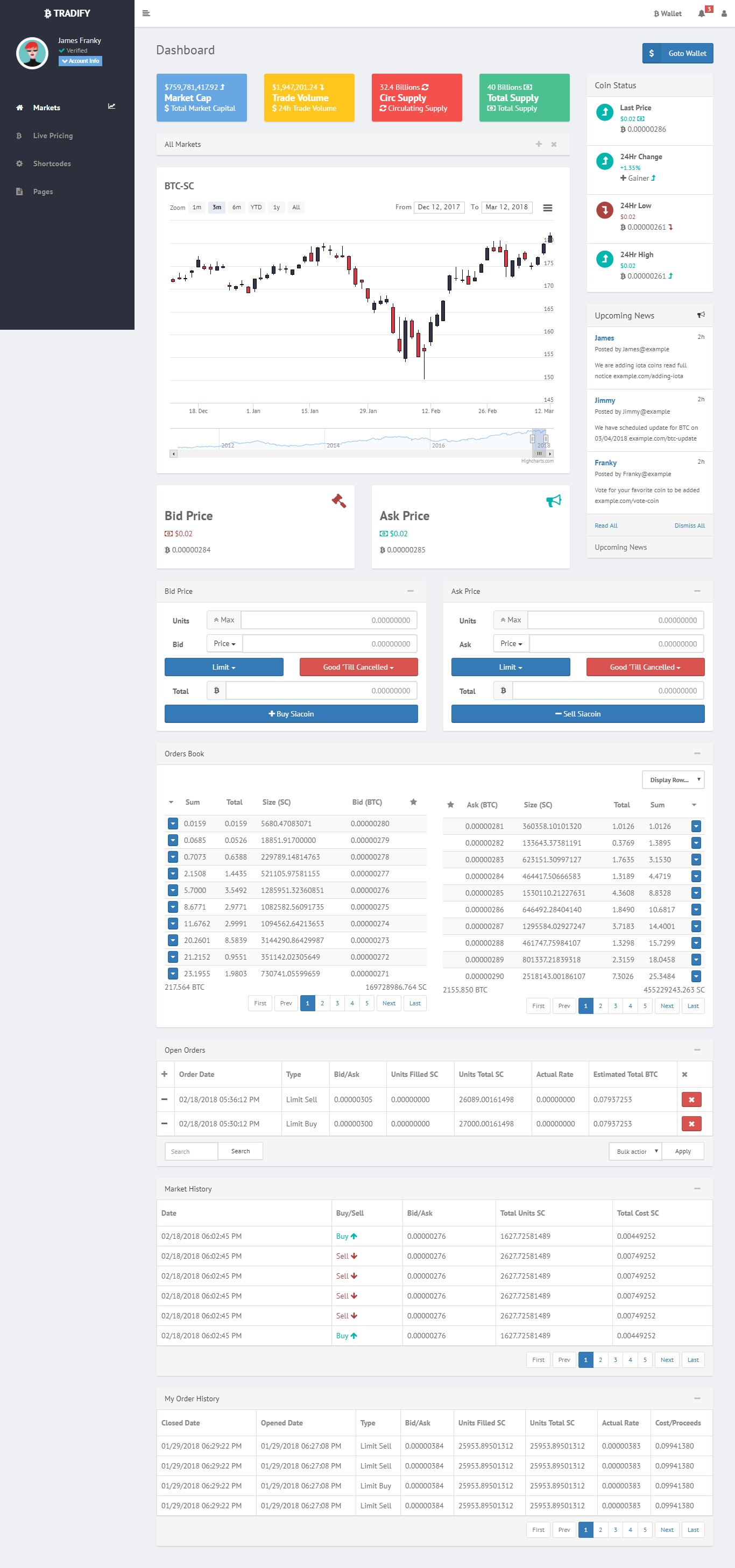The image size is (735, 1568).
Task: Click the Sell Siacoin button
Action: tap(577, 714)
